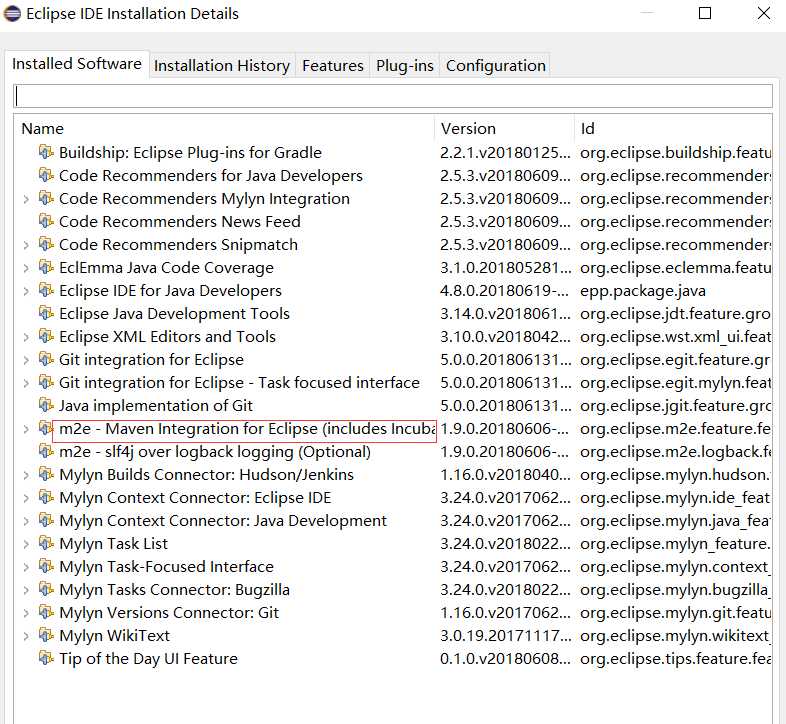Maximize the Installation Details window
786x724 pixels.
[x=705, y=14]
